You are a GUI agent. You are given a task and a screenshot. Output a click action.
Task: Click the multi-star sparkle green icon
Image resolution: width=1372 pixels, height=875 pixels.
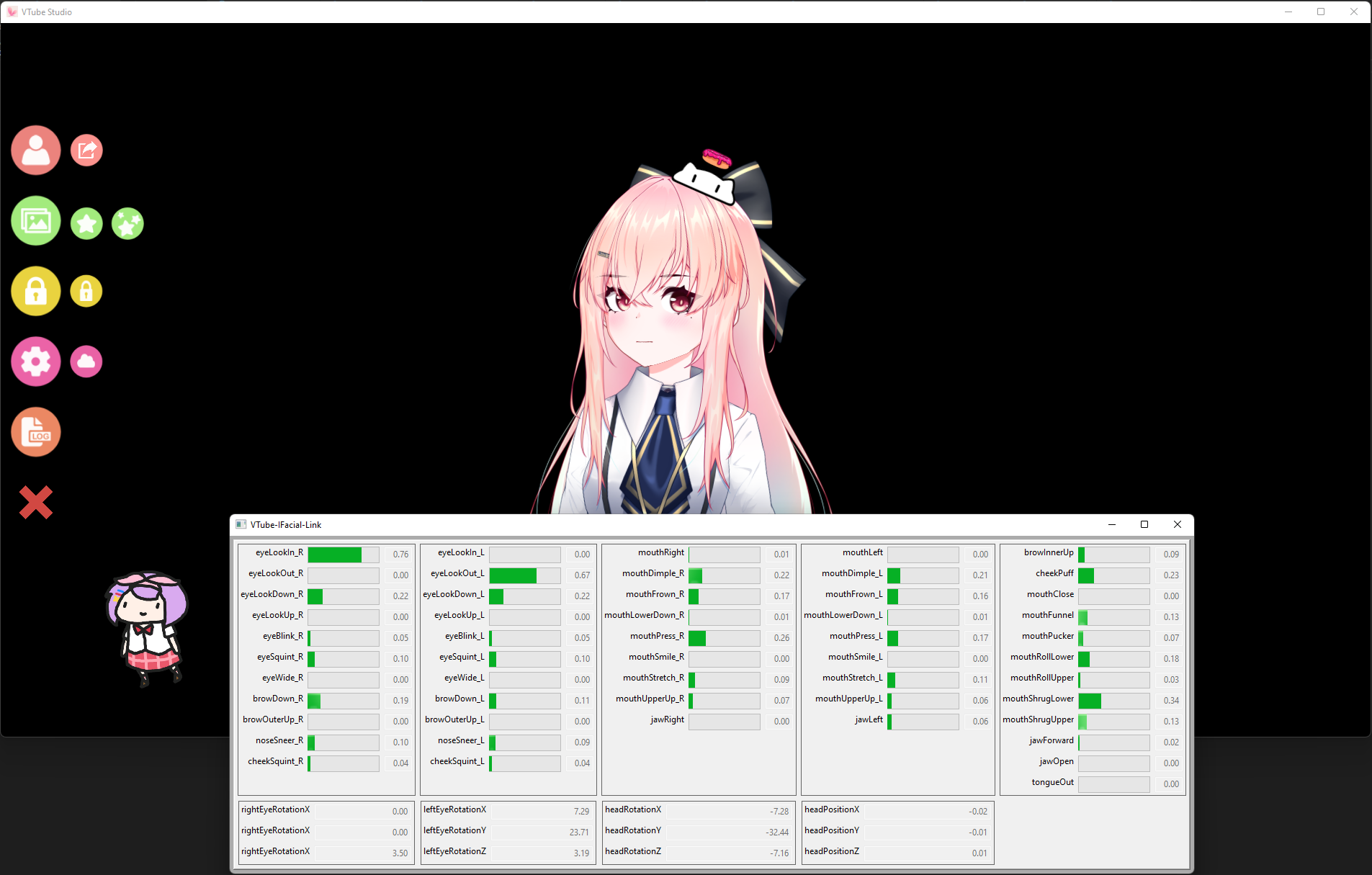tap(127, 224)
